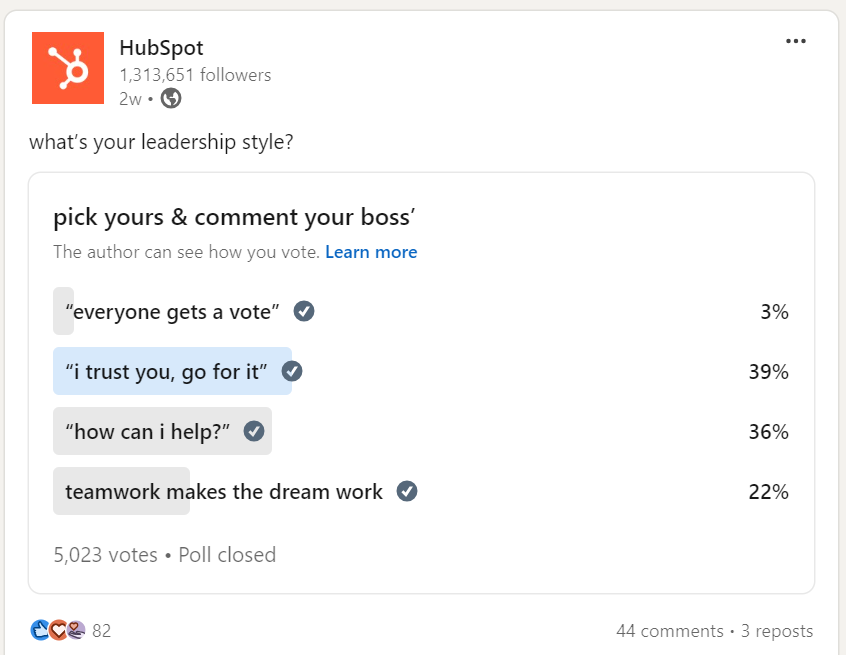Click the checkmark beside "everyone gets a vote"
The width and height of the screenshot is (846, 655).
pyautogui.click(x=303, y=310)
